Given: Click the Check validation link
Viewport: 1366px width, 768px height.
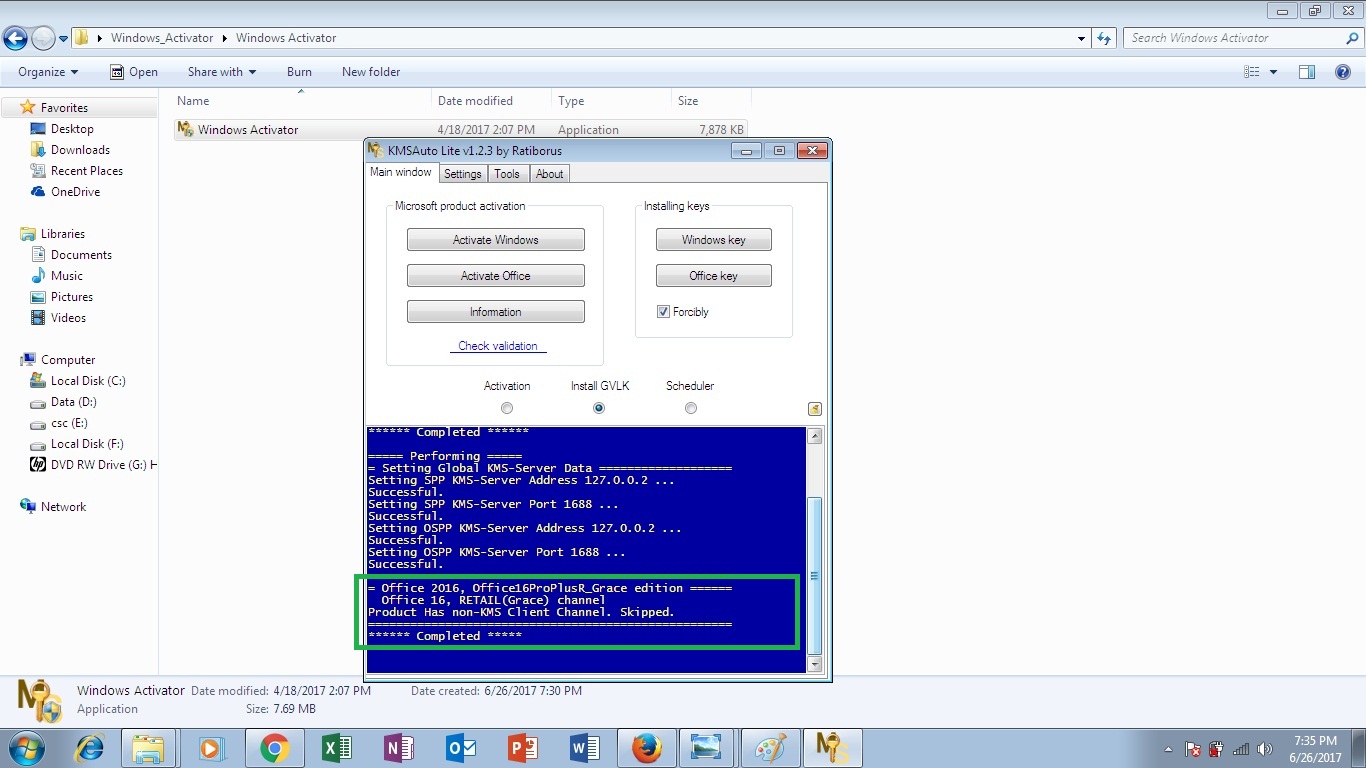Looking at the screenshot, I should (498, 346).
